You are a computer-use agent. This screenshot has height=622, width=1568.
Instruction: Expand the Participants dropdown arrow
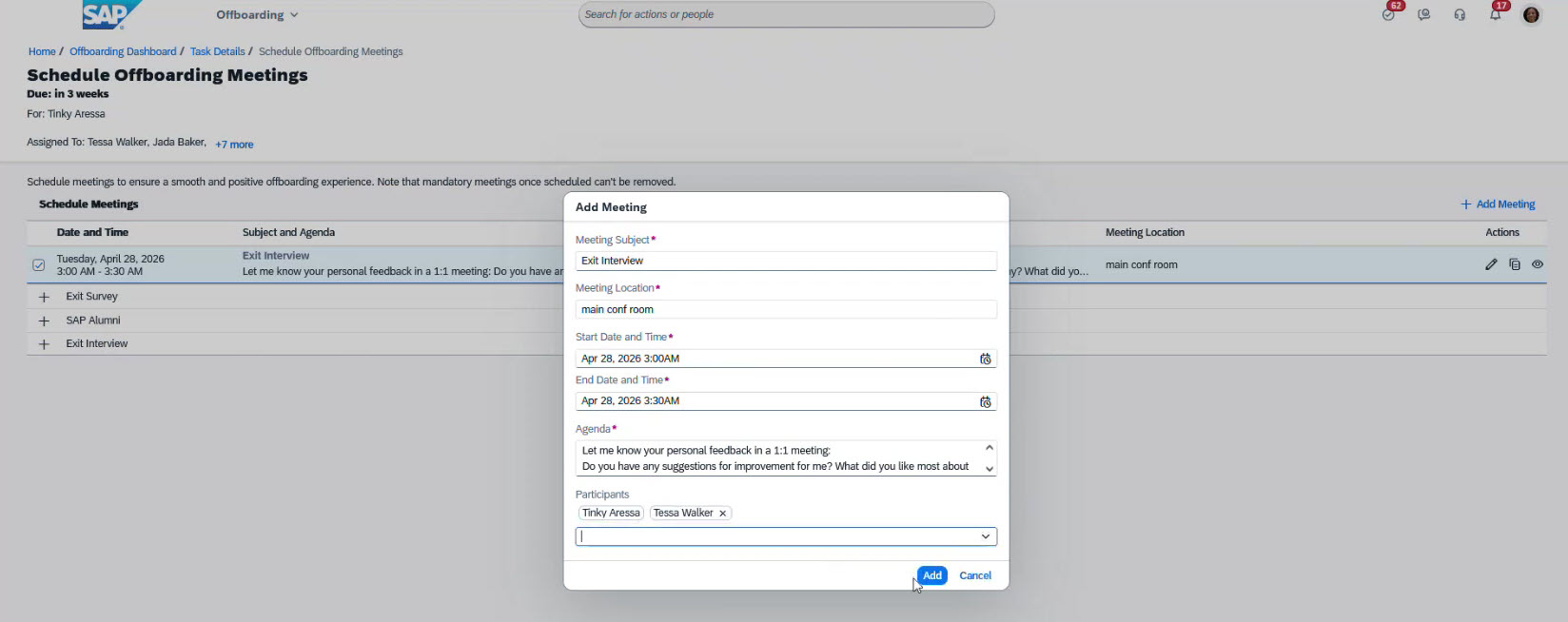coord(986,536)
